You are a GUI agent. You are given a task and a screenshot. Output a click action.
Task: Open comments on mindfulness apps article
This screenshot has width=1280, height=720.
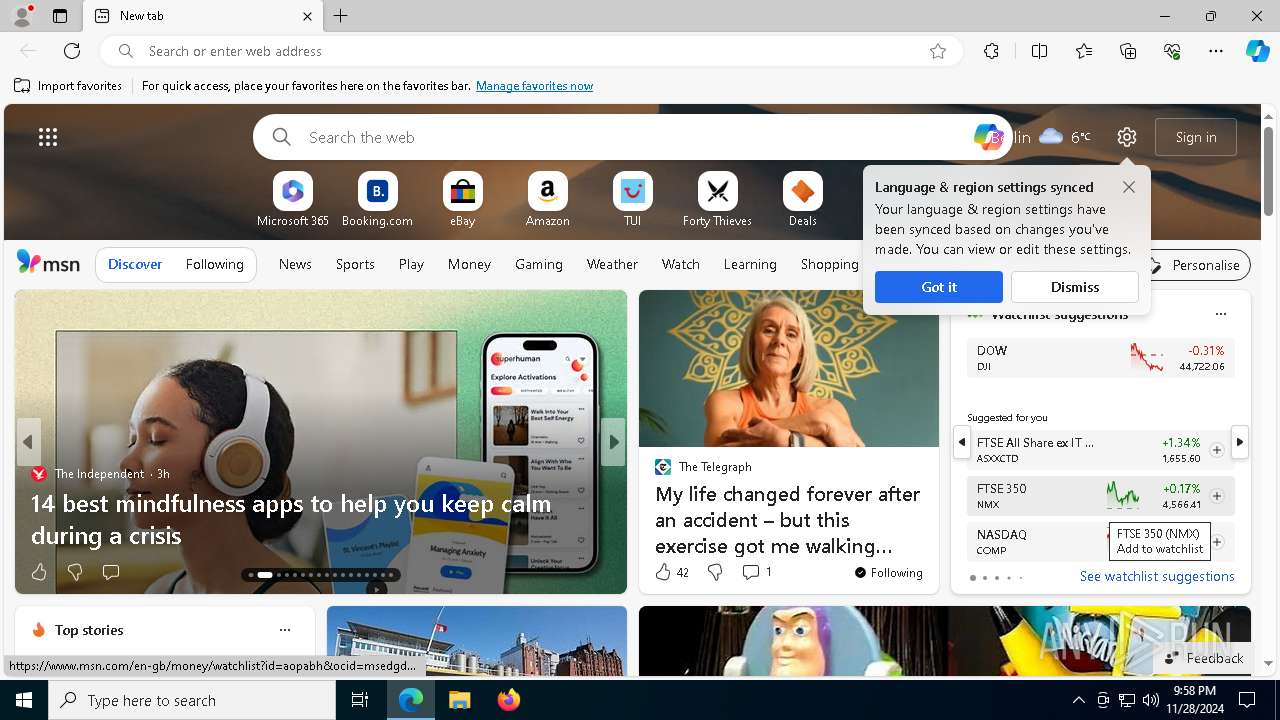111,572
